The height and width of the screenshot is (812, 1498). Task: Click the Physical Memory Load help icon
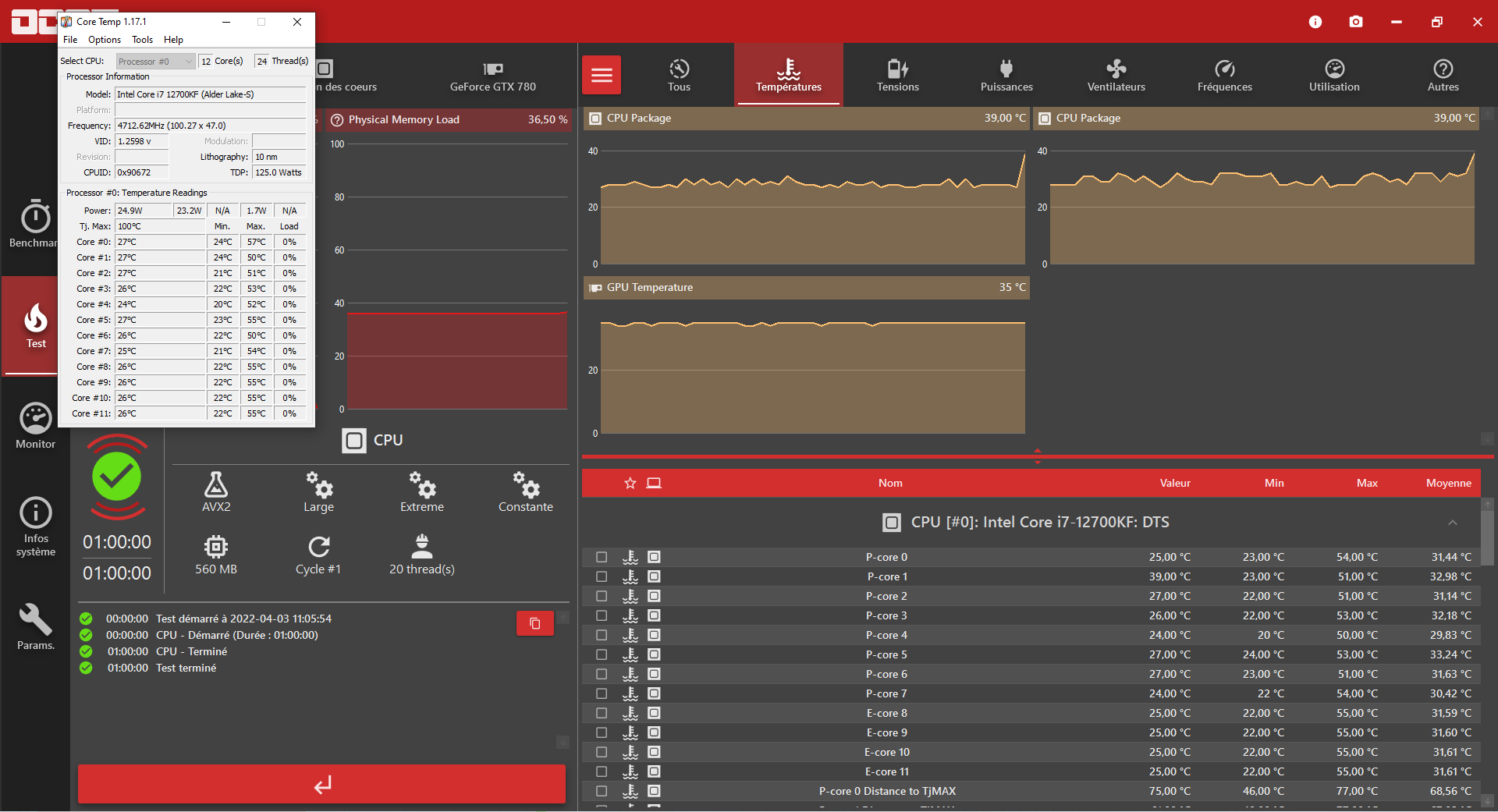(x=337, y=120)
